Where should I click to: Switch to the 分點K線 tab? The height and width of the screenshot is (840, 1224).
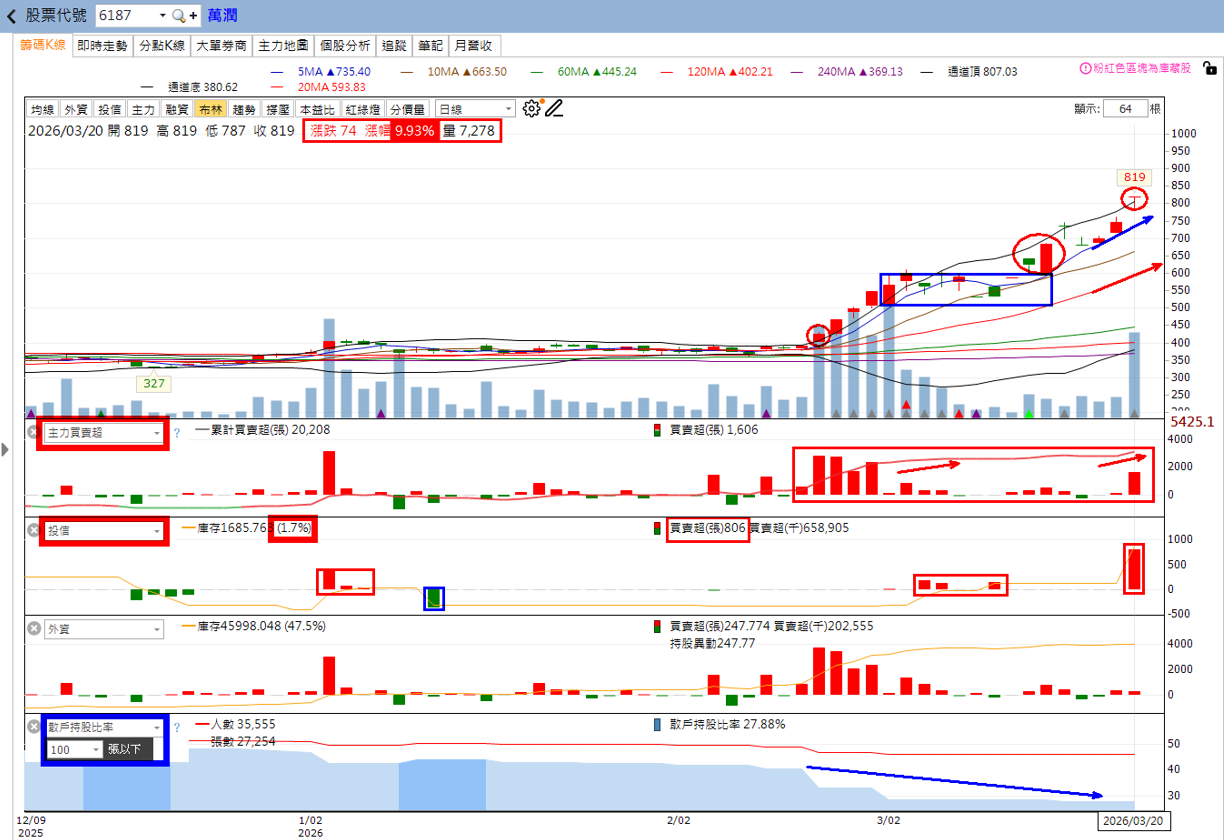pos(161,45)
